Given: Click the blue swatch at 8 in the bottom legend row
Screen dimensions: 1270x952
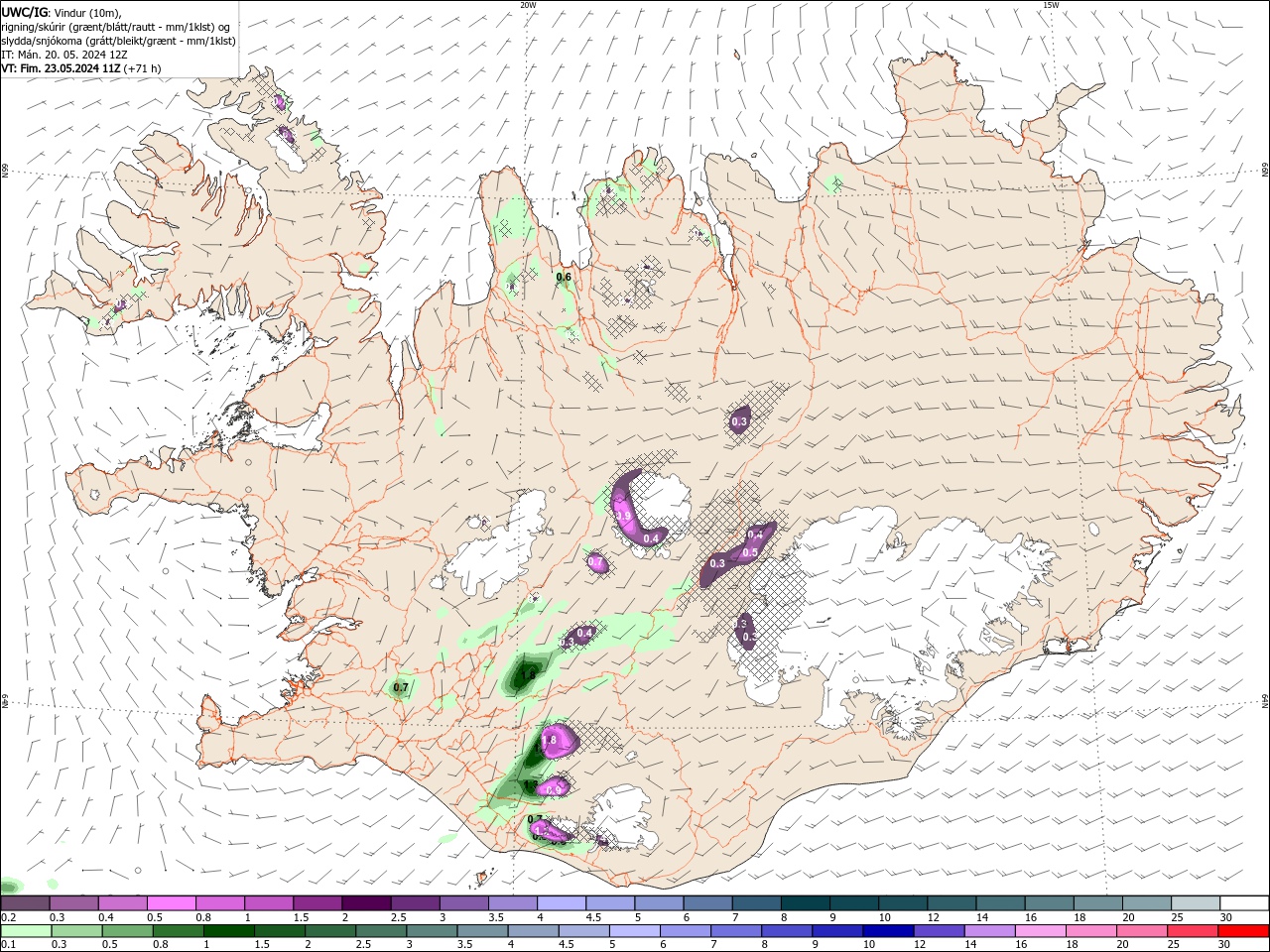Looking at the screenshot, I should 787,931.
